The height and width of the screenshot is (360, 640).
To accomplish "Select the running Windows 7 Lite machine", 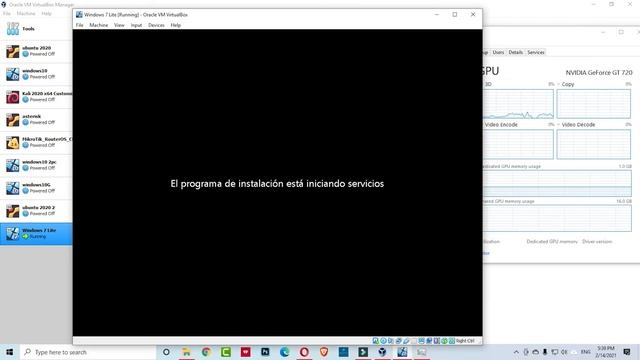I will [x=36, y=234].
